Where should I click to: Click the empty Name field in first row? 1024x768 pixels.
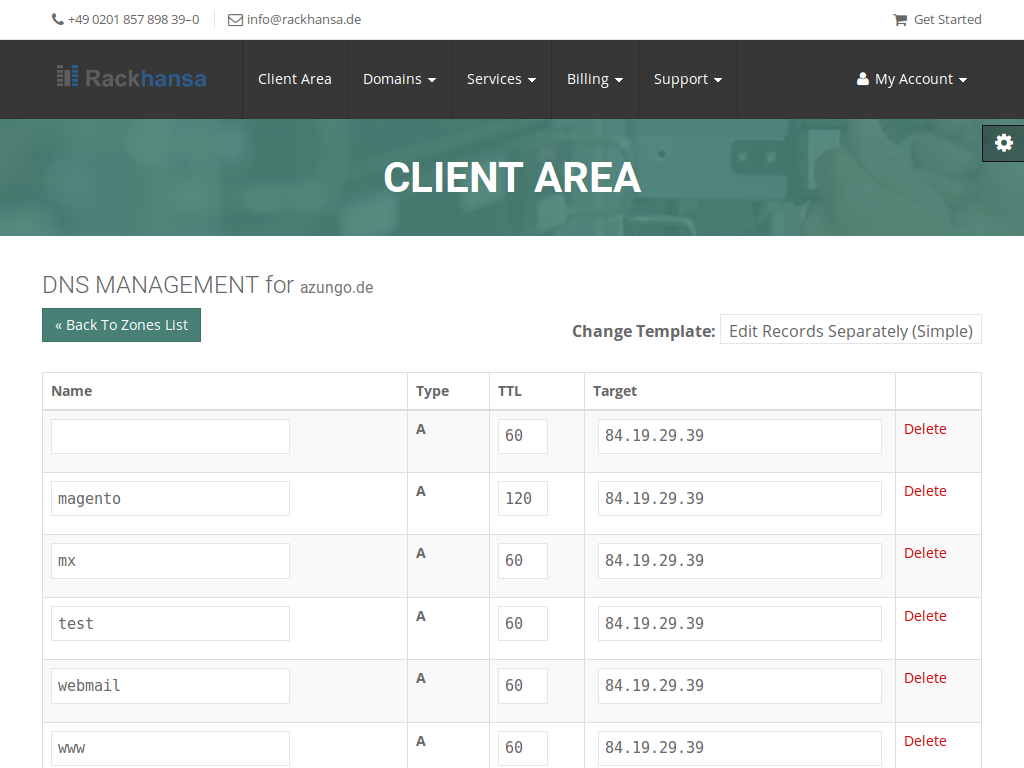(170, 436)
